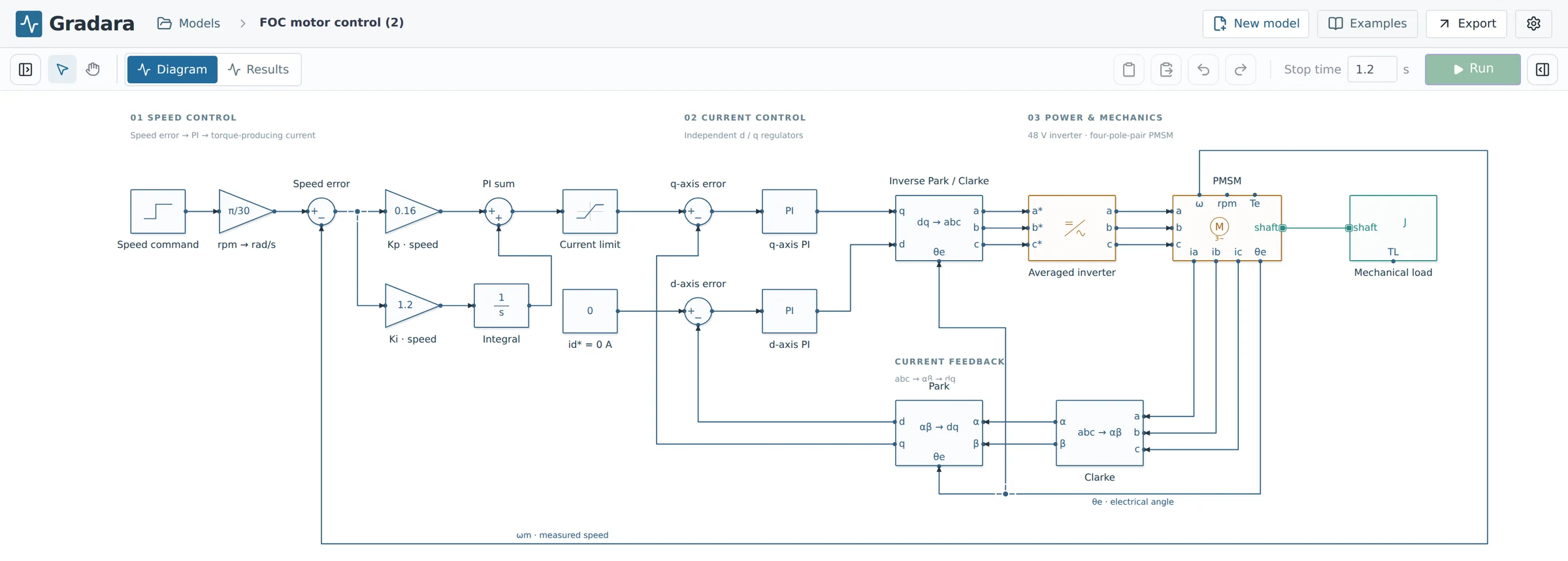This screenshot has height=561, width=1568.
Task: Click the Export button
Action: point(1466,24)
